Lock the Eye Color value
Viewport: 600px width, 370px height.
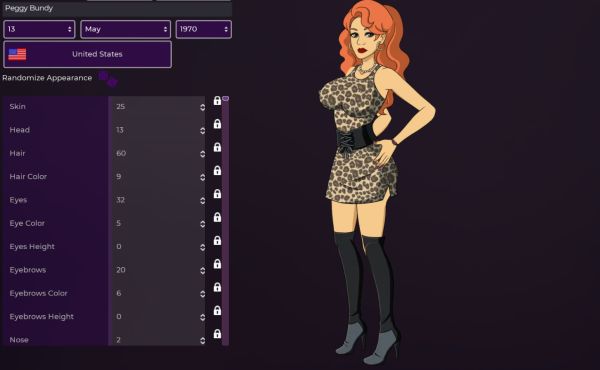click(x=217, y=217)
